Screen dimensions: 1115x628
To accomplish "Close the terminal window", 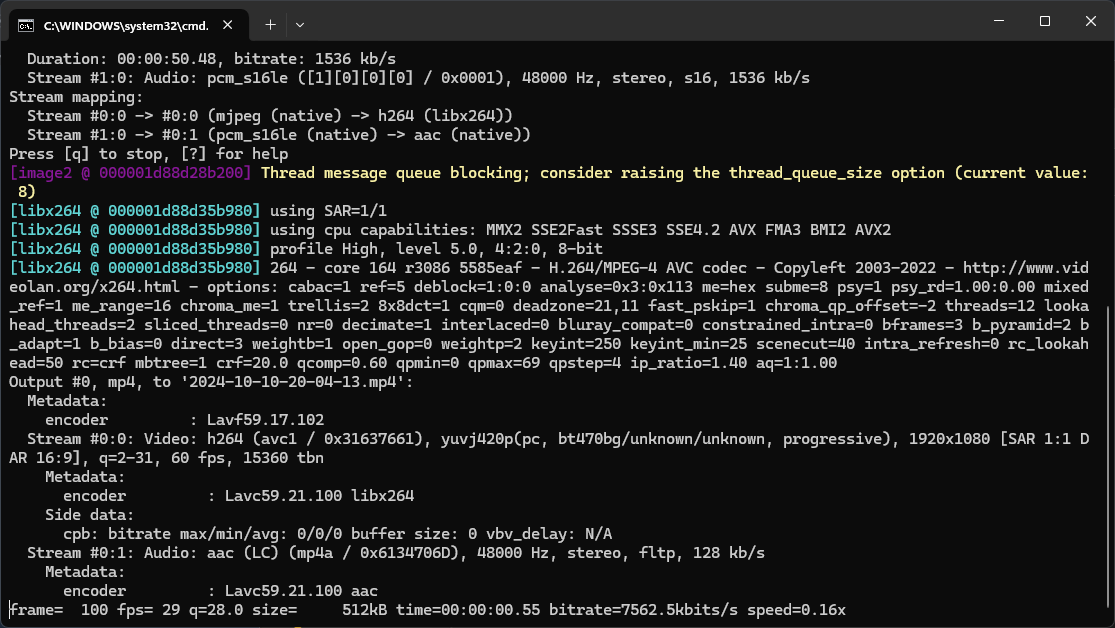I will (1090, 22).
